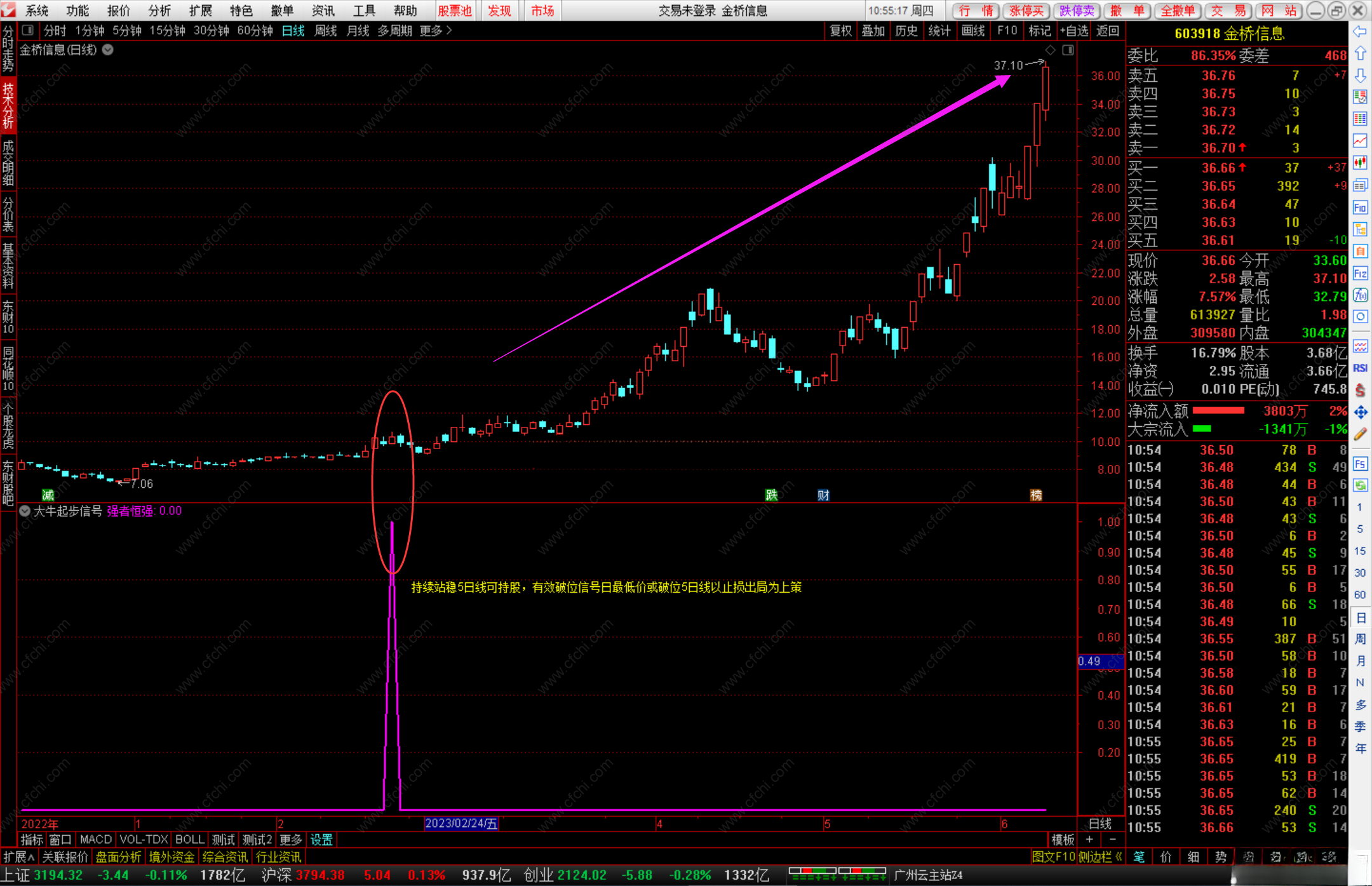
Task: Select the pencil drawing tool icon
Action: 1360,434
